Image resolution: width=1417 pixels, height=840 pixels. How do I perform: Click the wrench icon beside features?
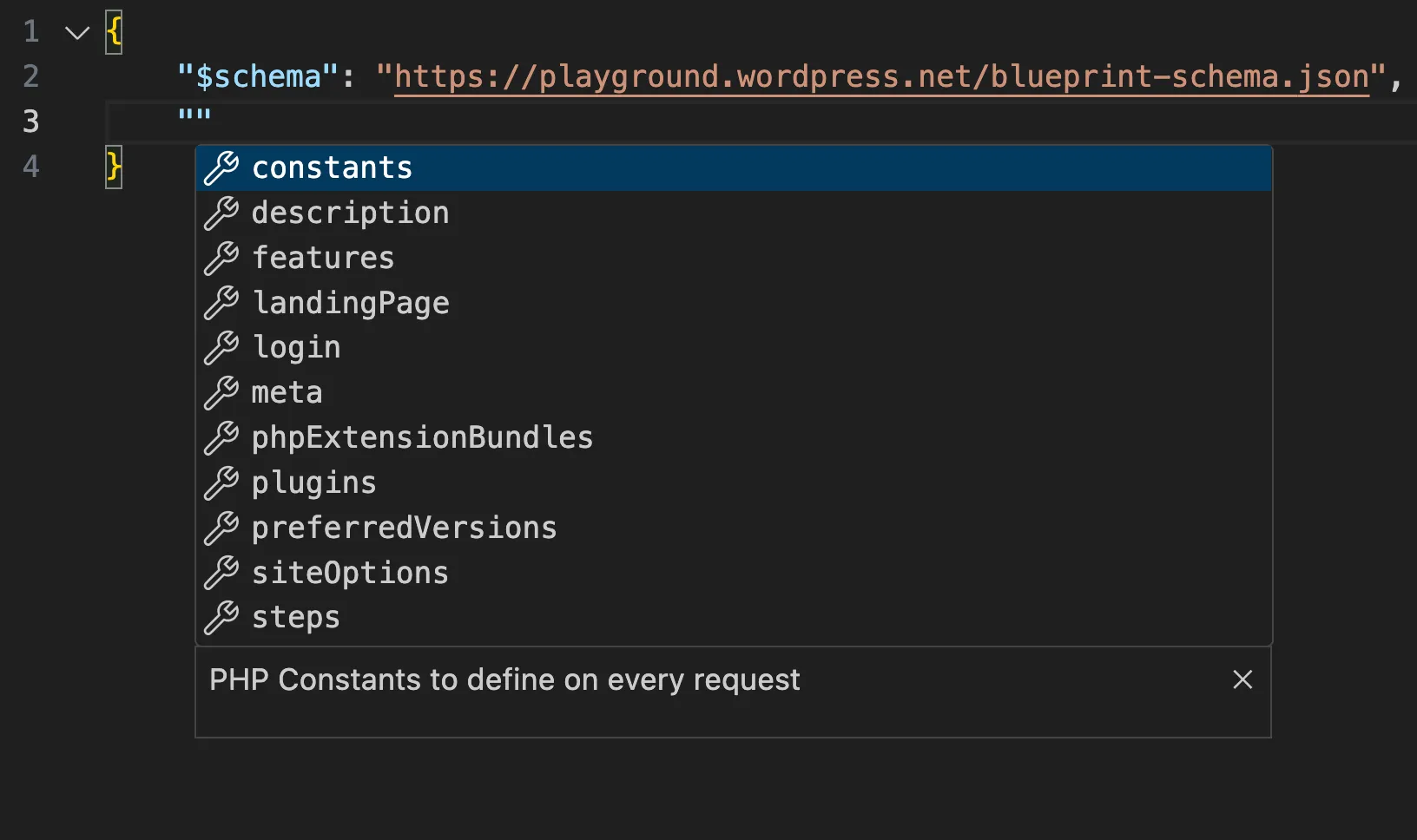click(221, 258)
